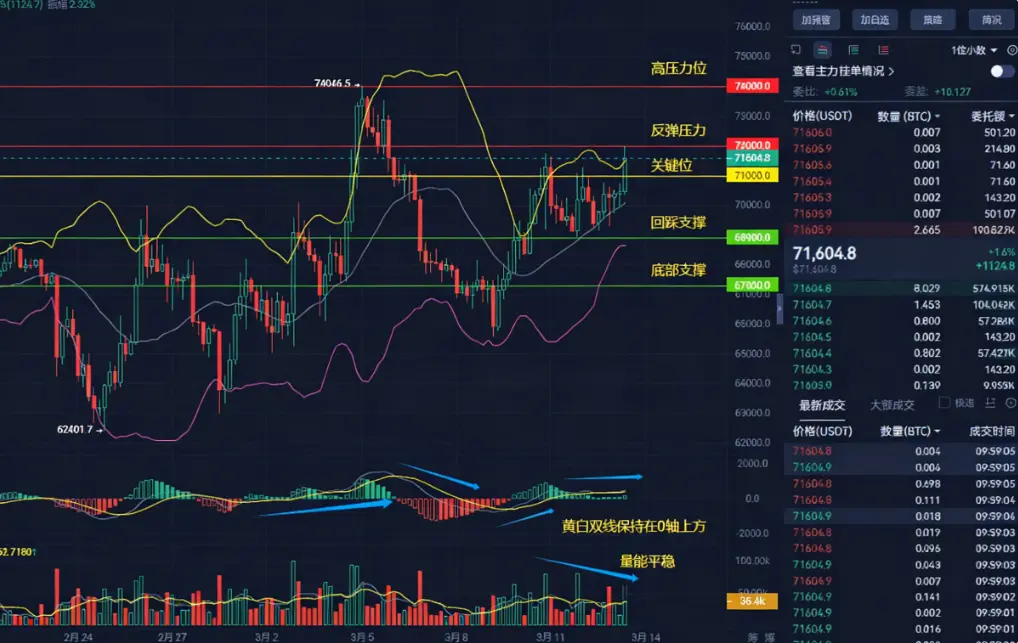1018x643 pixels.
Task: Select sell-orders-only order book view icon
Action: [884, 50]
